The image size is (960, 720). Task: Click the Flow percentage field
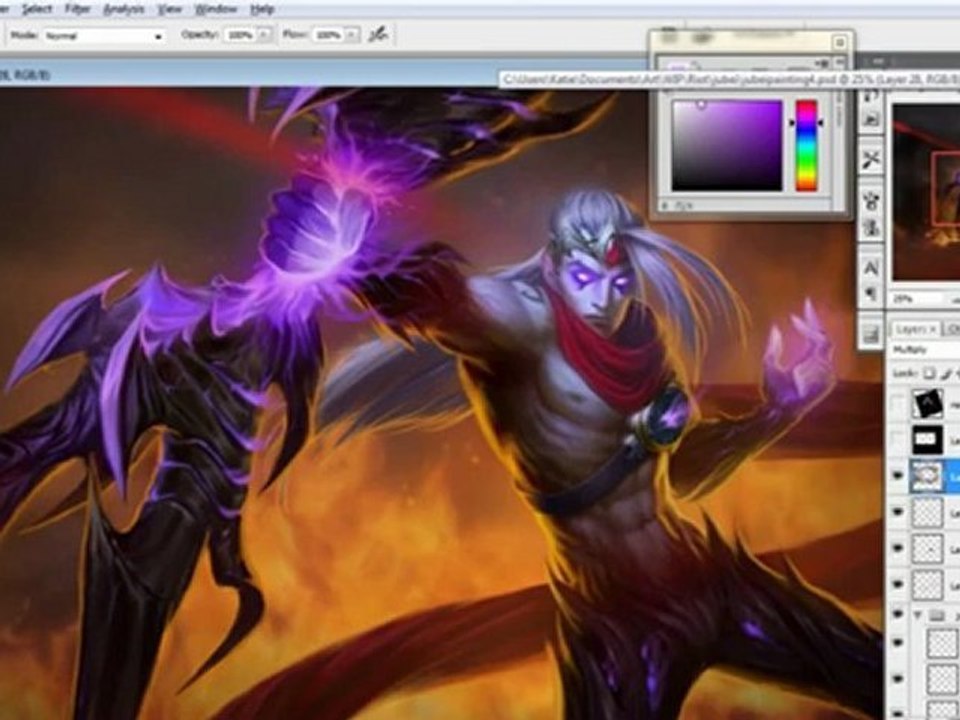tap(329, 35)
